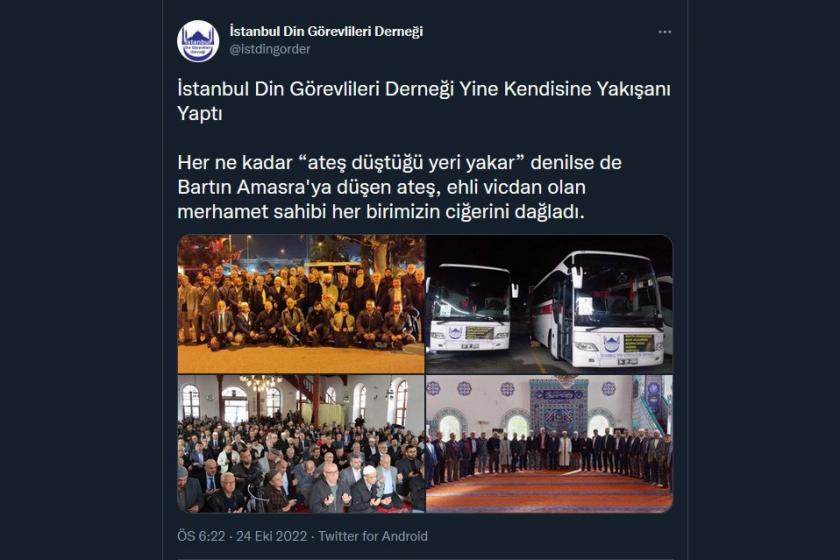The image size is (840, 560).
Task: Click the tweet paragraph mentioning Bartın Amasra
Action: (399, 187)
